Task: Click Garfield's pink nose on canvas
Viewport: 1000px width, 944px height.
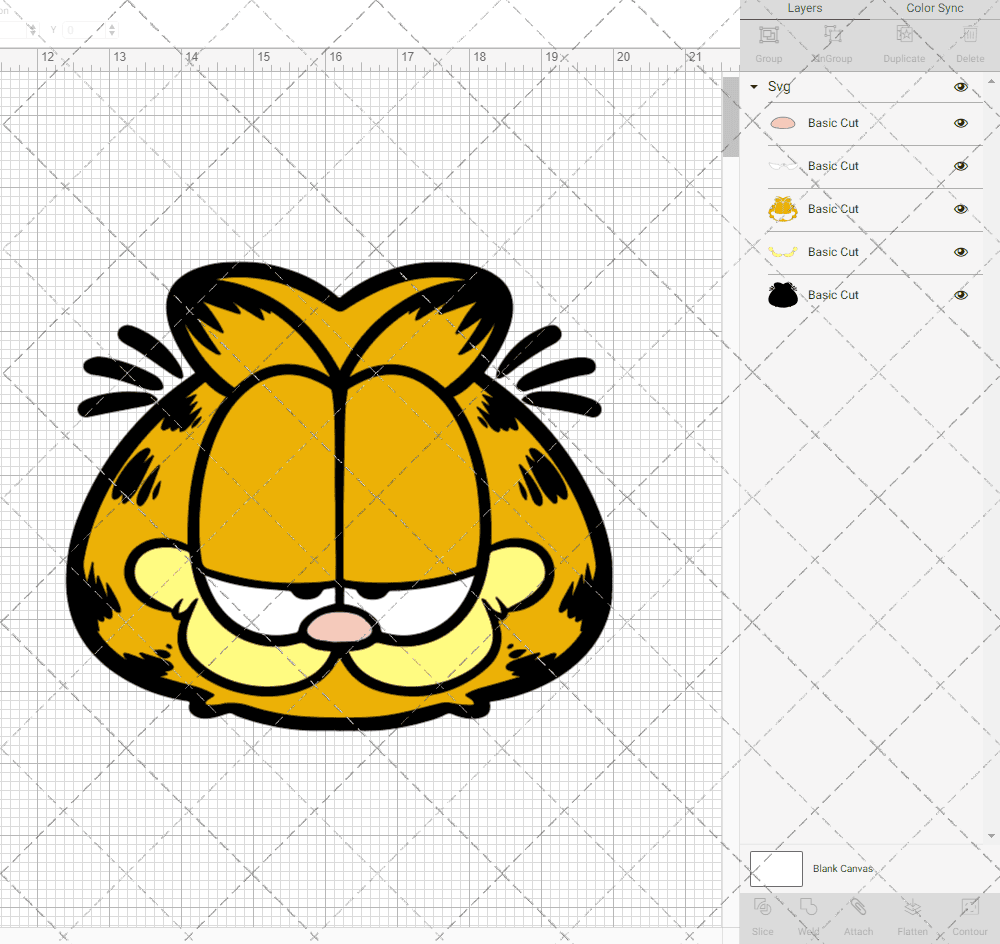Action: (x=339, y=626)
